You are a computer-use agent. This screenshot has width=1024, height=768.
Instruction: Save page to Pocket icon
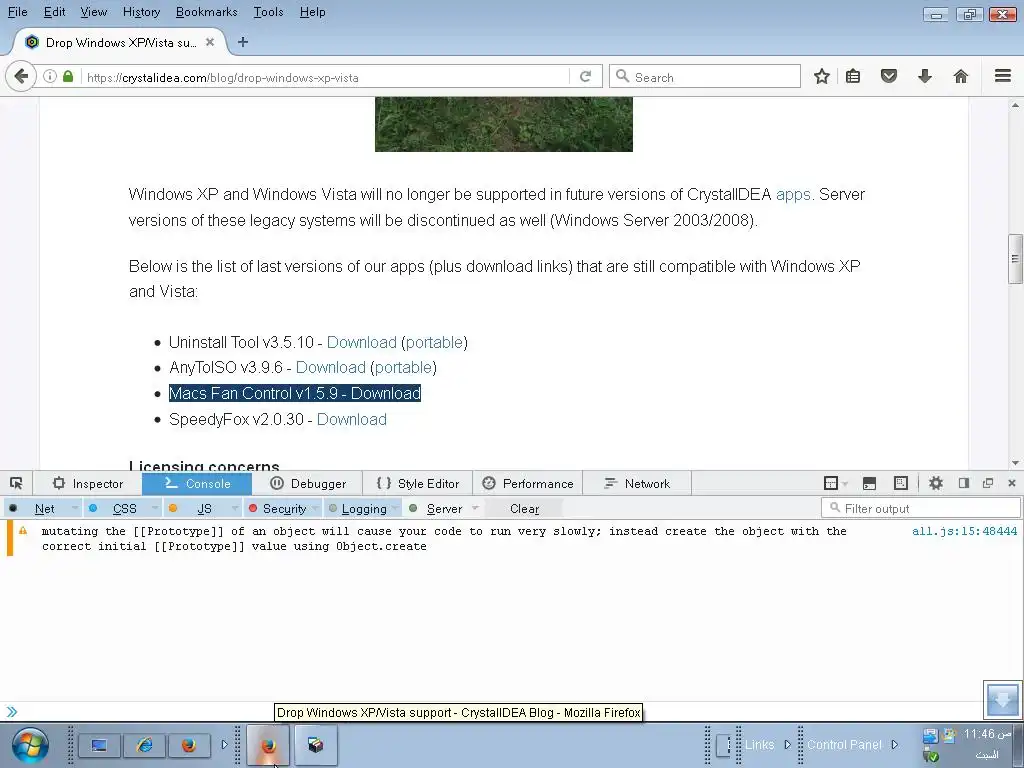(889, 76)
